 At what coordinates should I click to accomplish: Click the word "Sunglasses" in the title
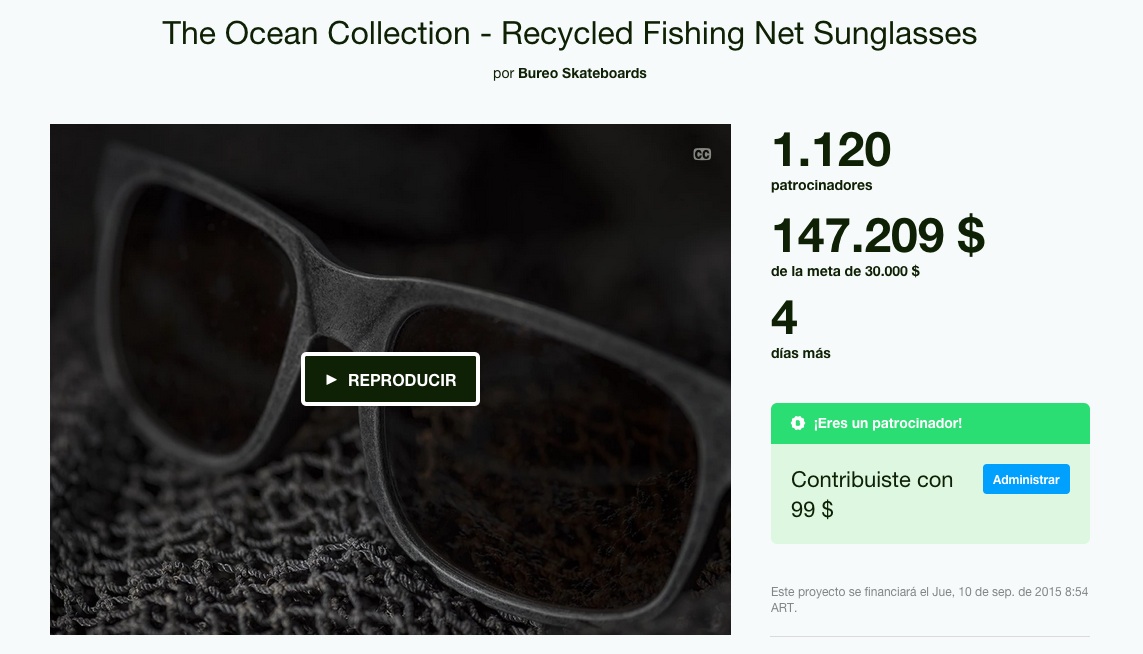[895, 33]
